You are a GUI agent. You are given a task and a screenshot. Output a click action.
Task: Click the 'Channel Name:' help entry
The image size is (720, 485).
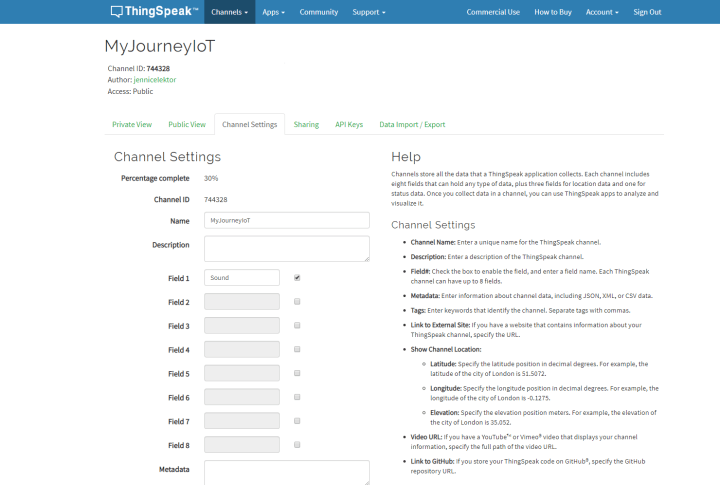coord(506,242)
